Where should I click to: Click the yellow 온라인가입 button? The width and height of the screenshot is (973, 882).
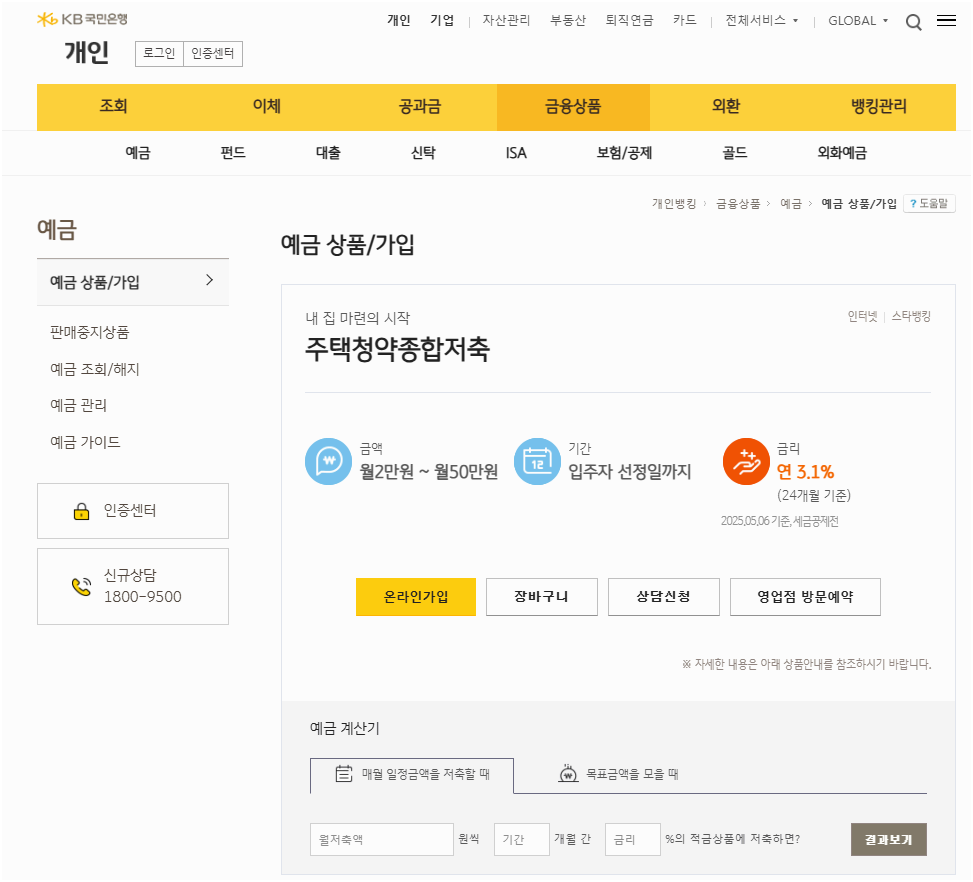click(415, 597)
